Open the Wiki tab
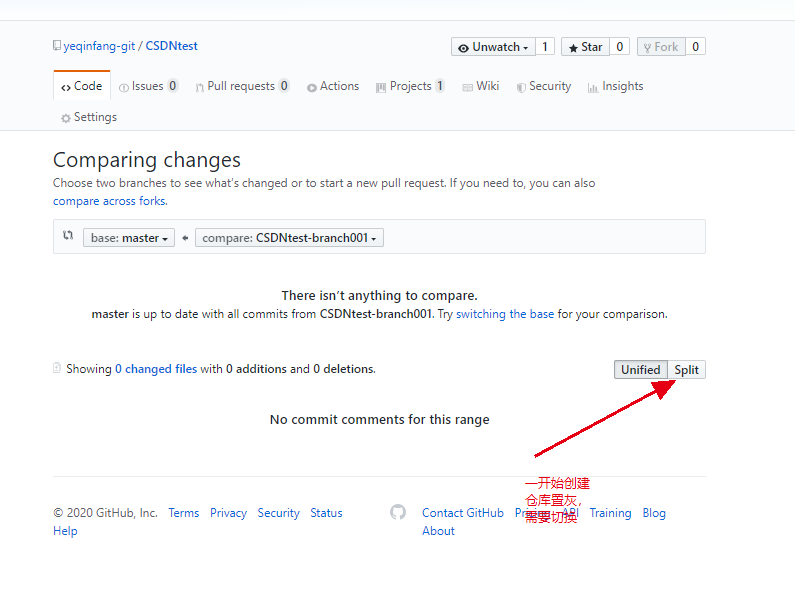 tap(481, 86)
